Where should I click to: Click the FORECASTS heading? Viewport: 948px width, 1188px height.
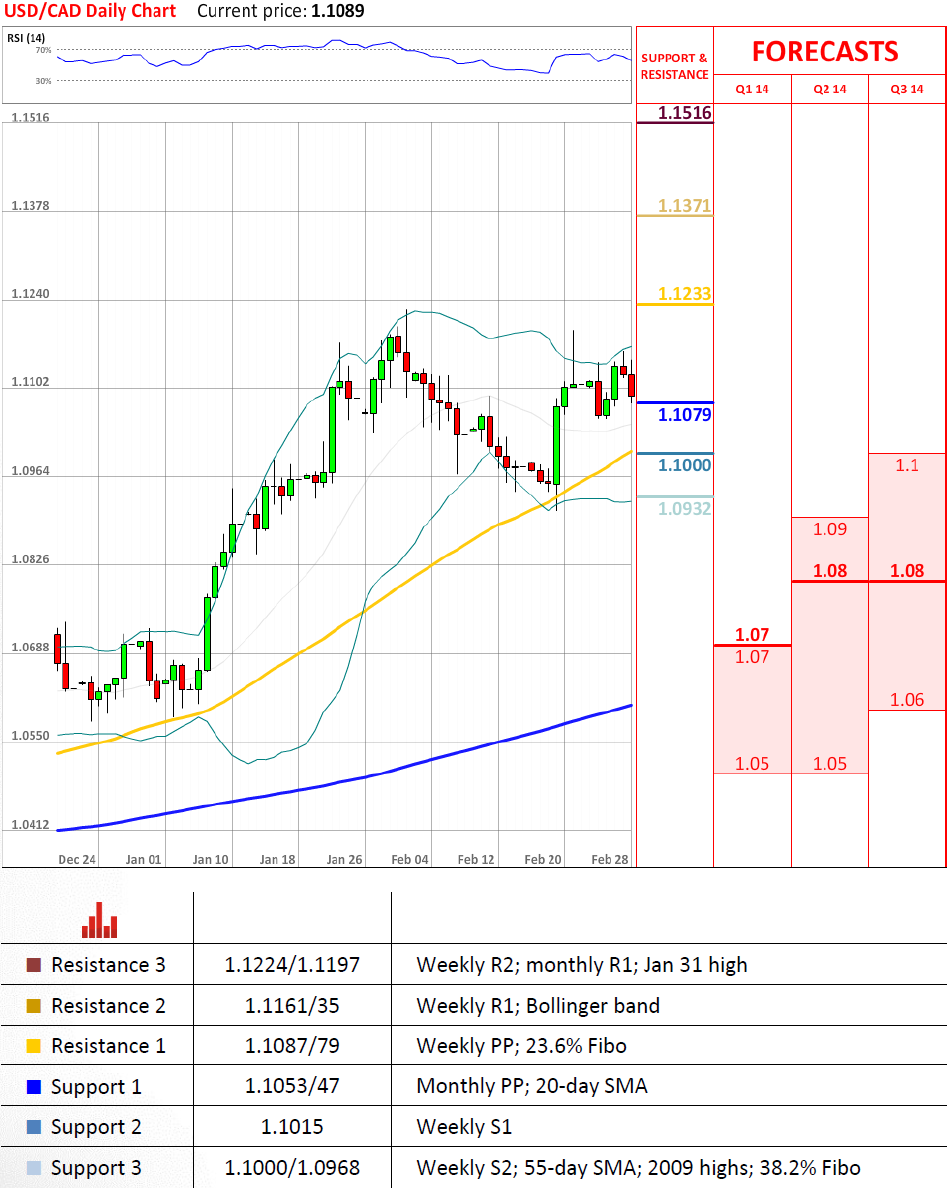click(825, 51)
